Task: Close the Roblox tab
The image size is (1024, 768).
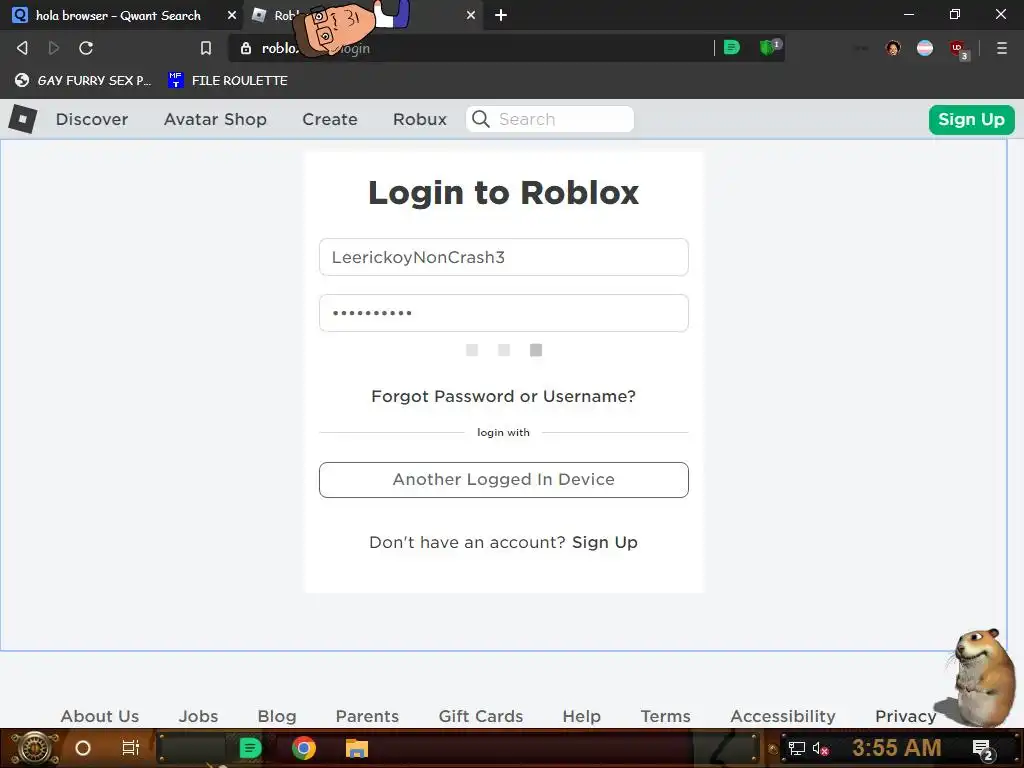Action: [471, 15]
